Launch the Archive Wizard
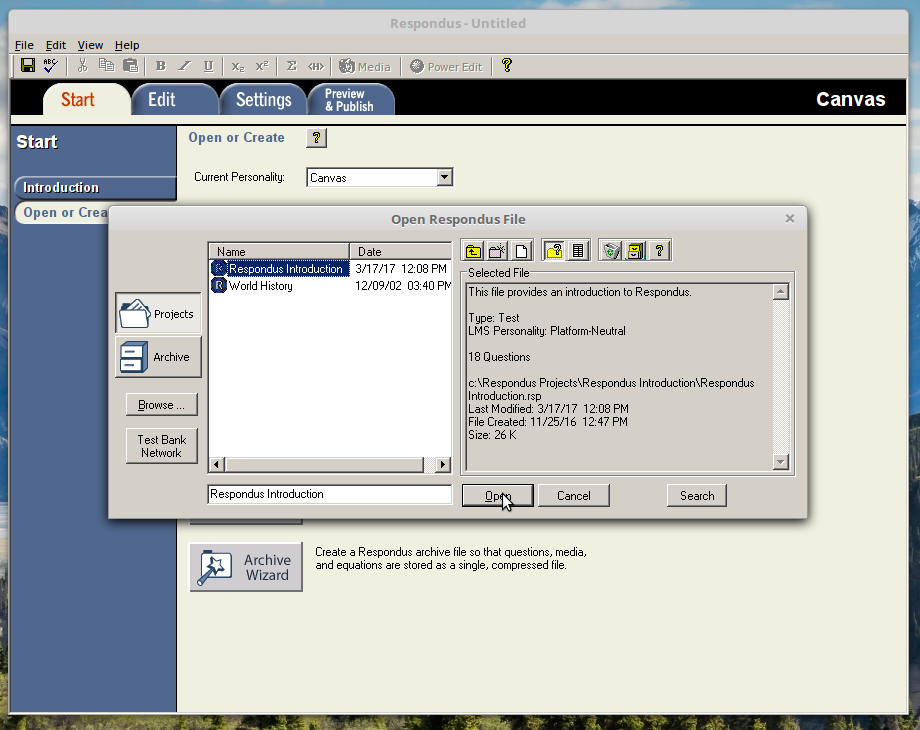 [246, 567]
